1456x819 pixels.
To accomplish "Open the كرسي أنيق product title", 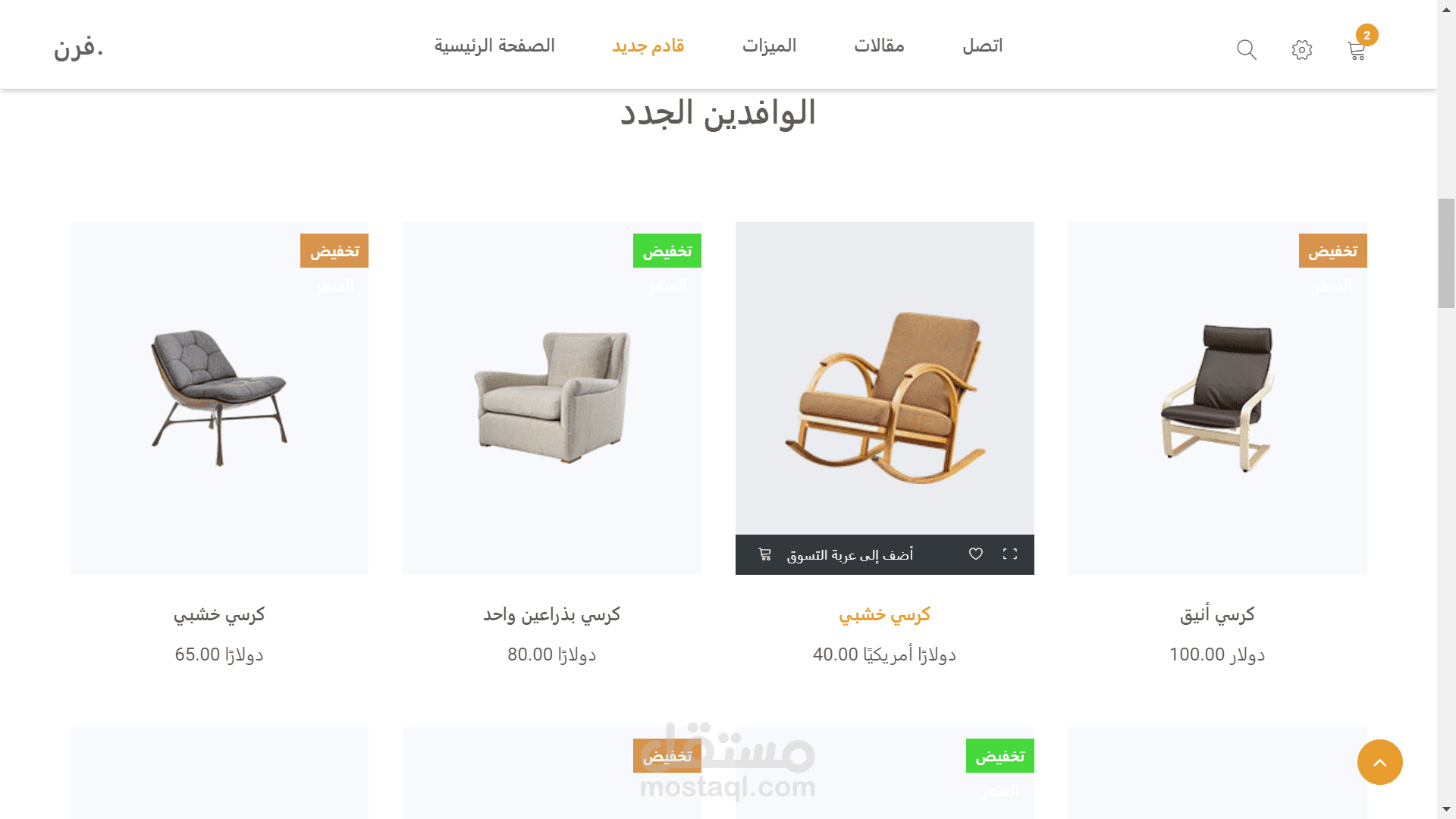I will 1217,614.
